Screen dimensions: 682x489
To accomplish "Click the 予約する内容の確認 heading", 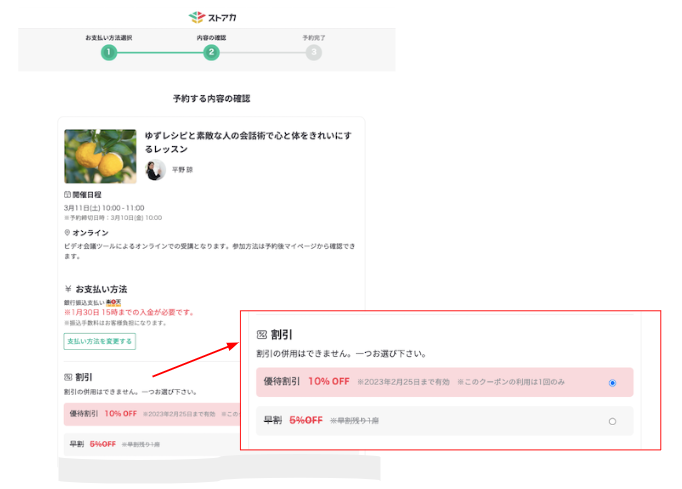I will [x=211, y=99].
